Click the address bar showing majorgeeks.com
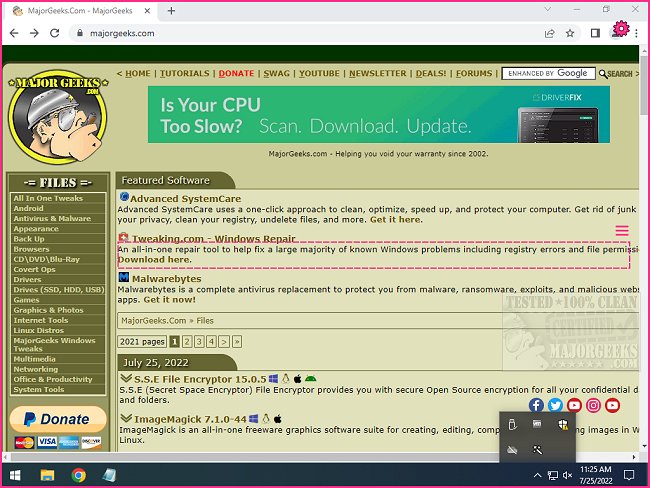Viewport: 650px width, 488px height. tap(307, 33)
